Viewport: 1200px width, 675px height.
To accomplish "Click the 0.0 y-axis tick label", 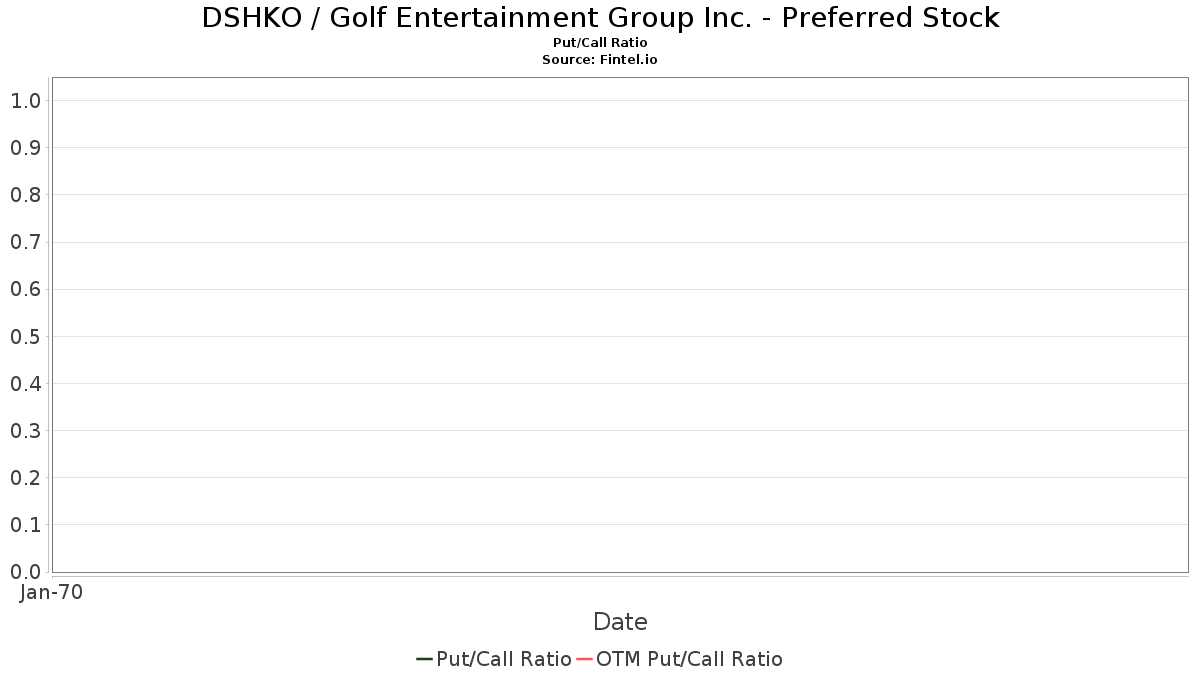I will tap(25, 572).
